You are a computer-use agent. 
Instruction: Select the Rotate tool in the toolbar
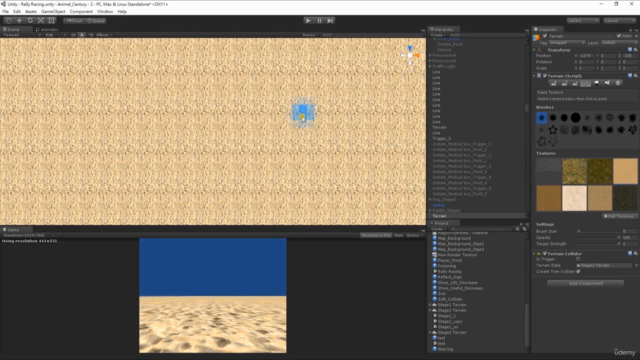tap(30, 20)
